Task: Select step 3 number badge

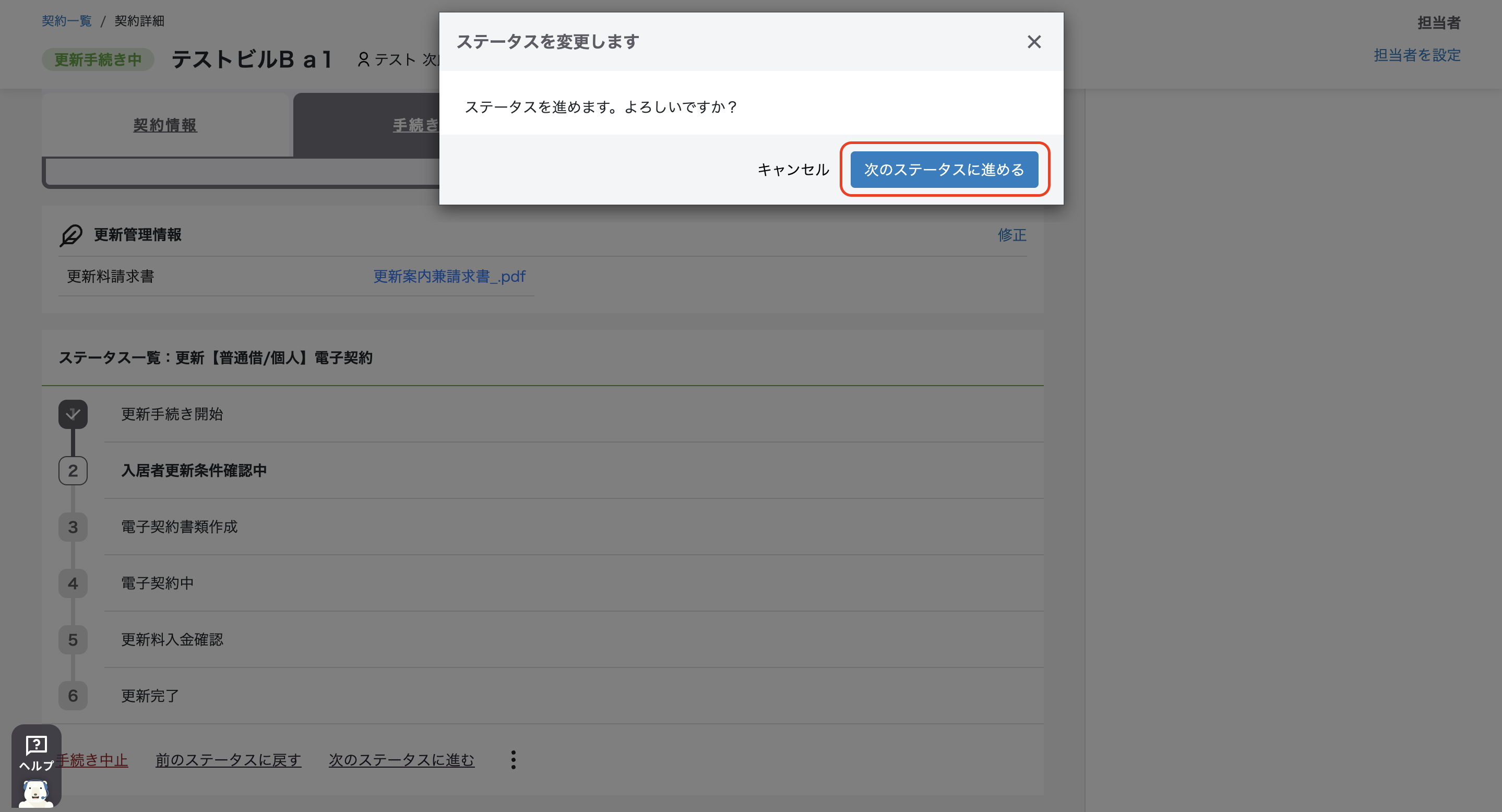Action: click(73, 527)
